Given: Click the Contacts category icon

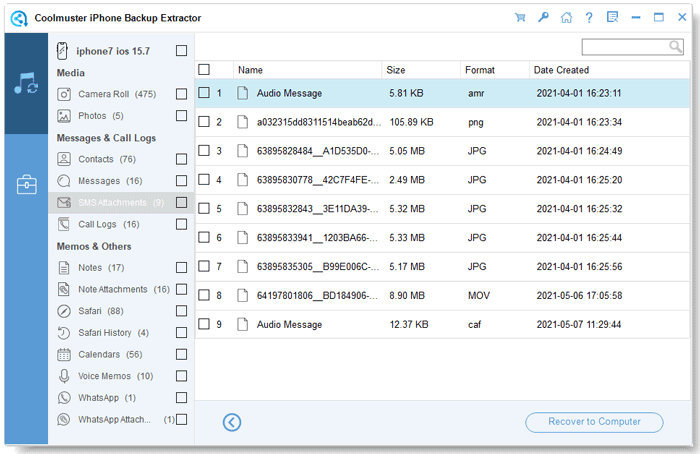Looking at the screenshot, I should click(64, 159).
